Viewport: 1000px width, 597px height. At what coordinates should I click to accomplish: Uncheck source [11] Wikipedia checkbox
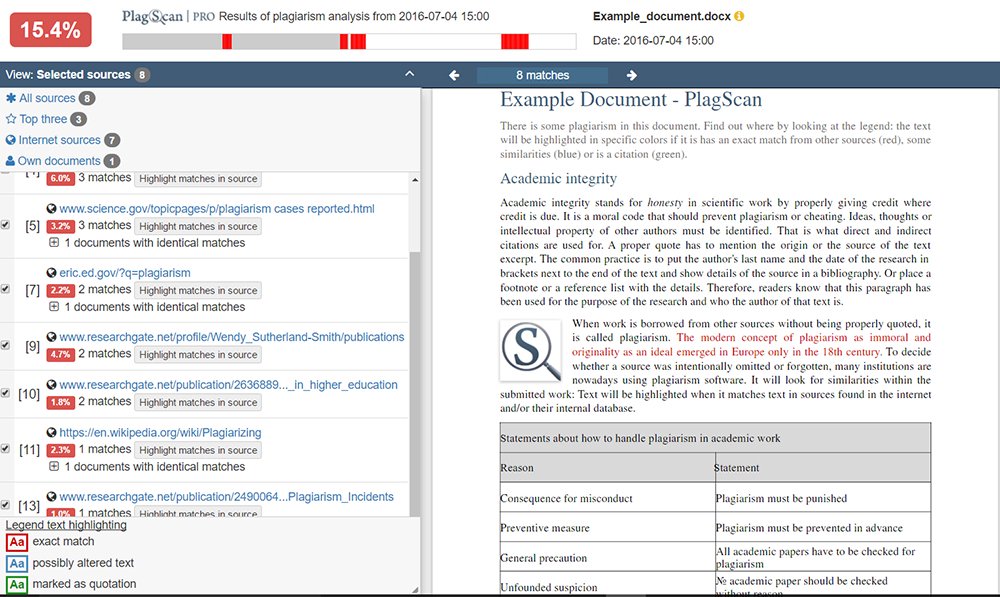5,448
